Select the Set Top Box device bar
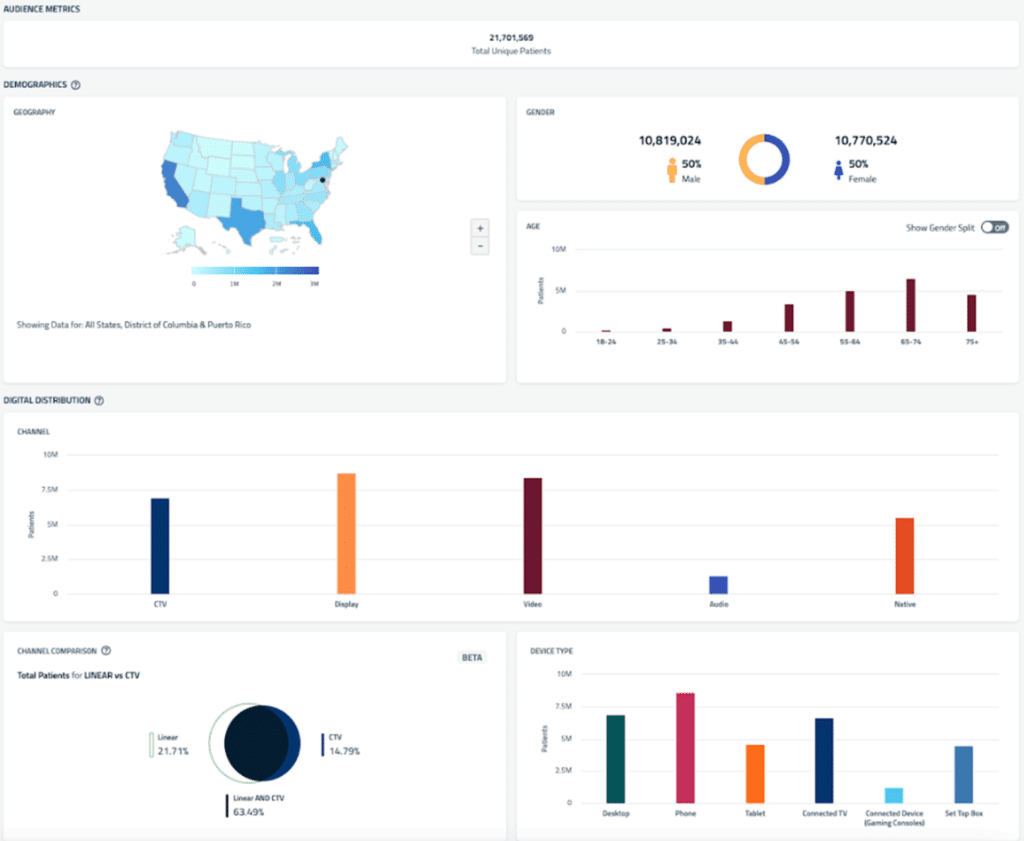The height and width of the screenshot is (841, 1024). click(963, 774)
